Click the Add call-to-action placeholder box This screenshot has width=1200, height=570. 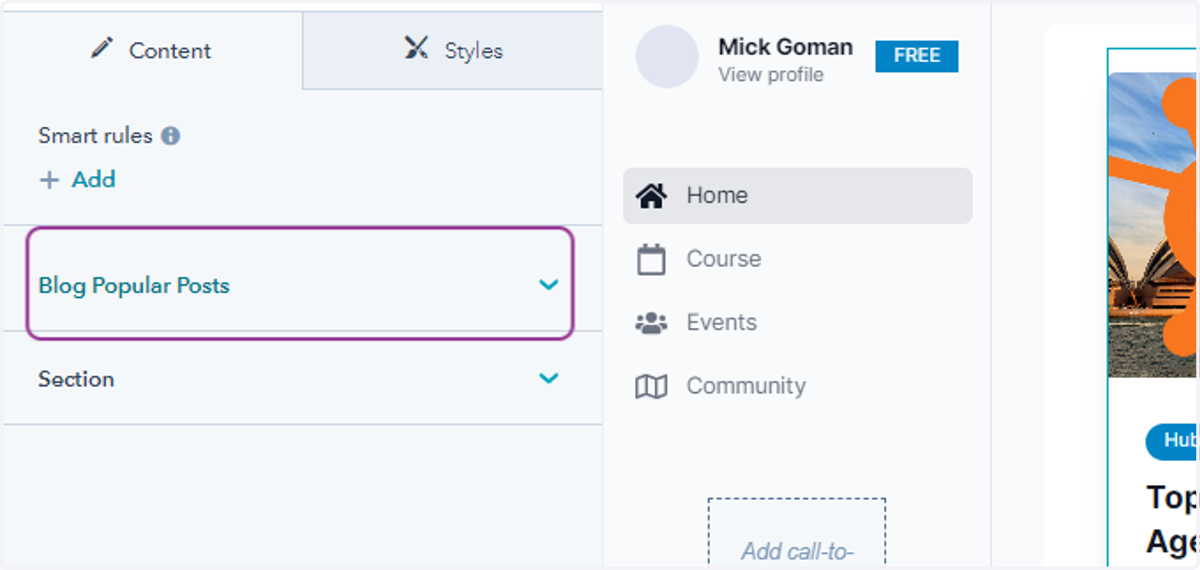pyautogui.click(x=797, y=534)
